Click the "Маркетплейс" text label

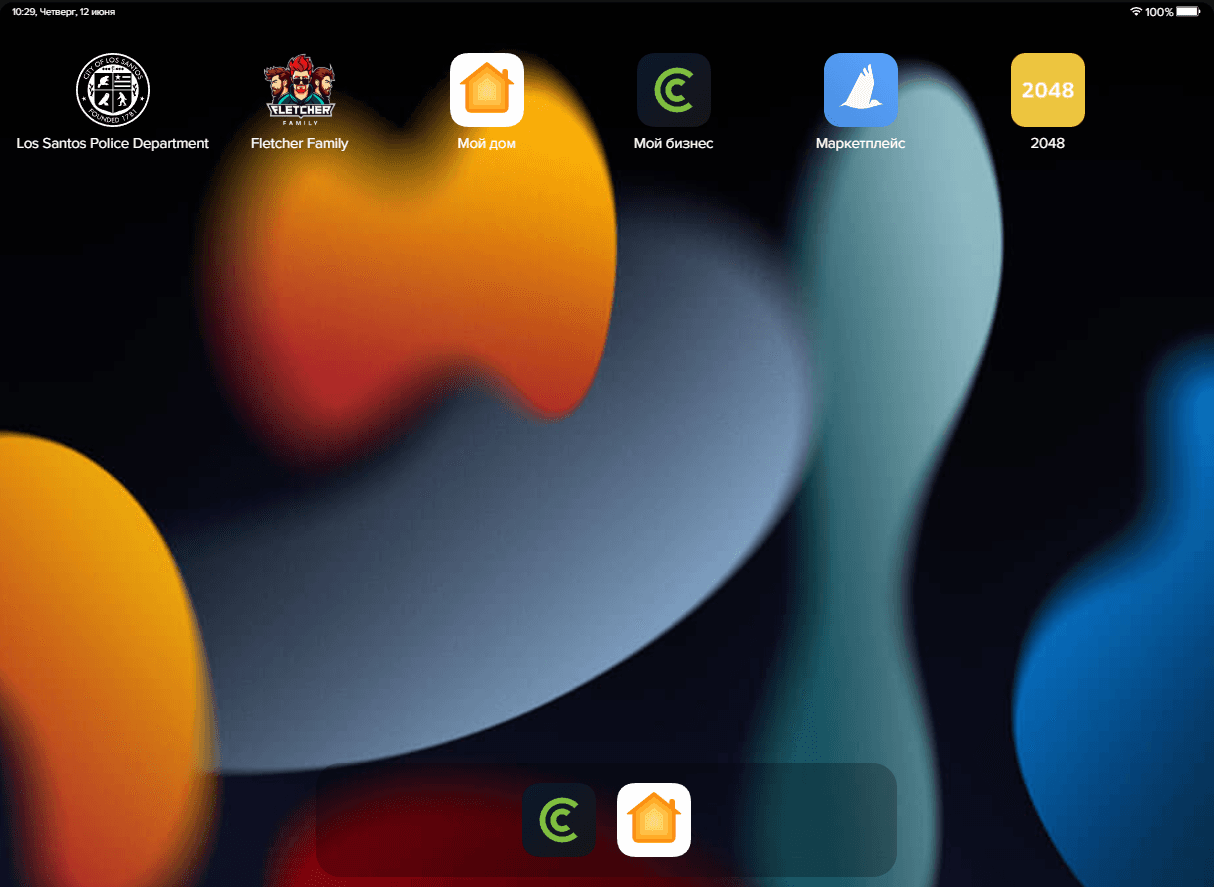[860, 143]
